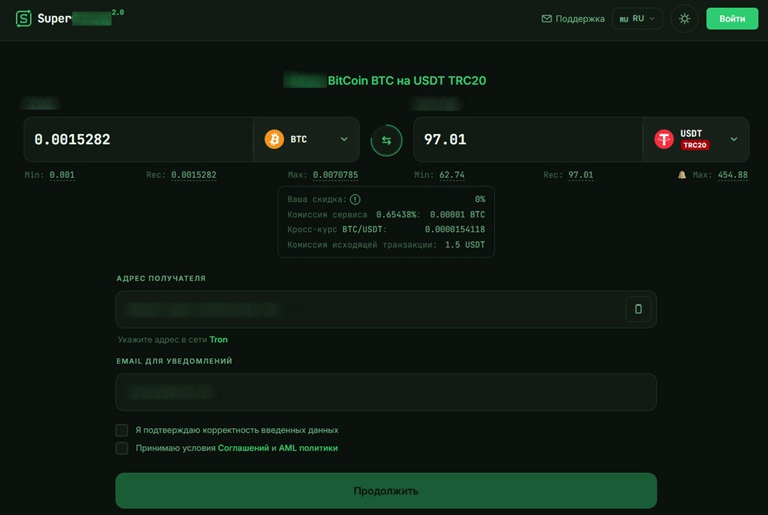This screenshot has height=515, width=768.
Task: Click the email for notifications field
Action: [x=386, y=392]
